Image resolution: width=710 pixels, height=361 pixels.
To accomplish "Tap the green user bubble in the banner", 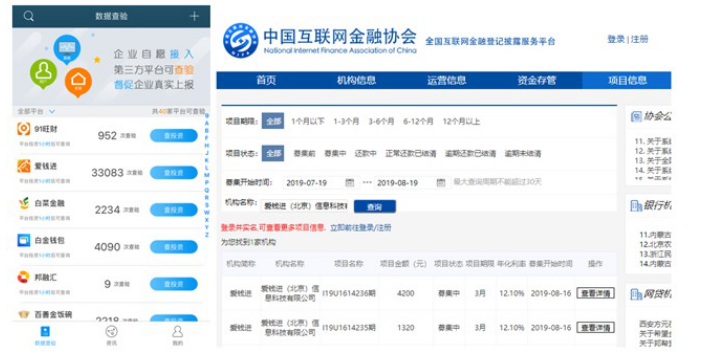I will [43, 73].
